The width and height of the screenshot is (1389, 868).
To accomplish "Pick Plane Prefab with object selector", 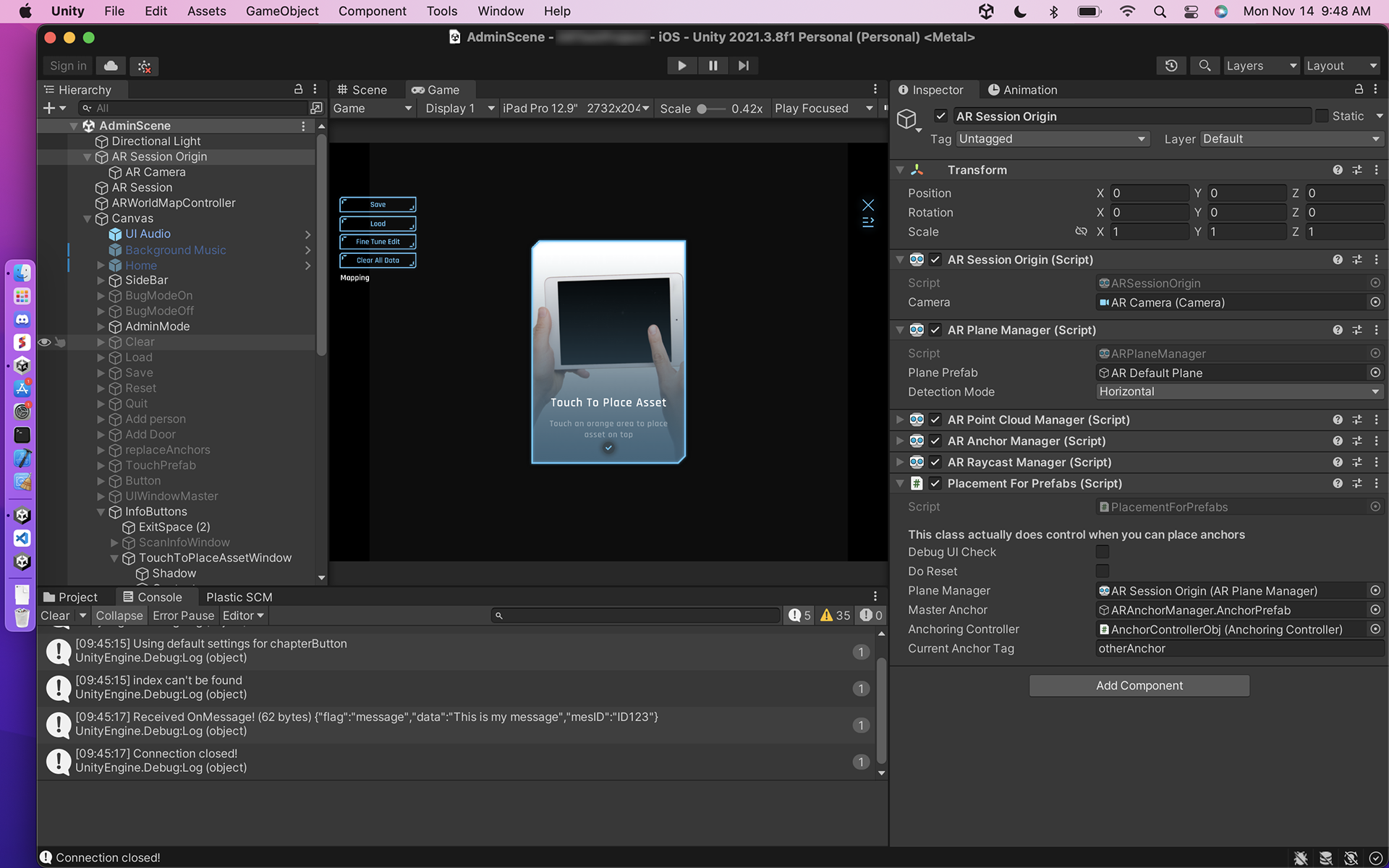I will click(x=1375, y=373).
